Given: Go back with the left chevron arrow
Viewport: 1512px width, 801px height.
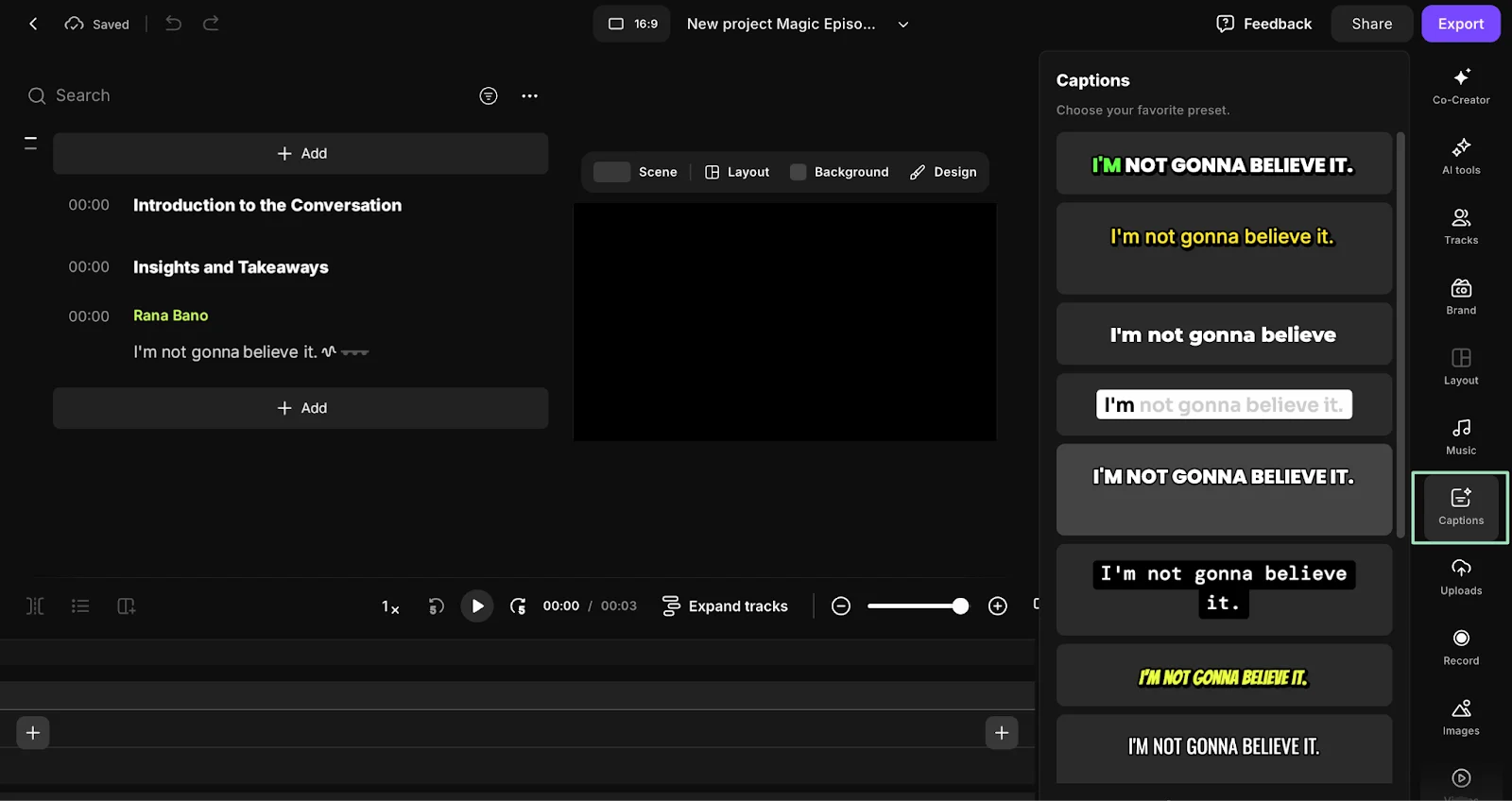Looking at the screenshot, I should click(x=33, y=24).
